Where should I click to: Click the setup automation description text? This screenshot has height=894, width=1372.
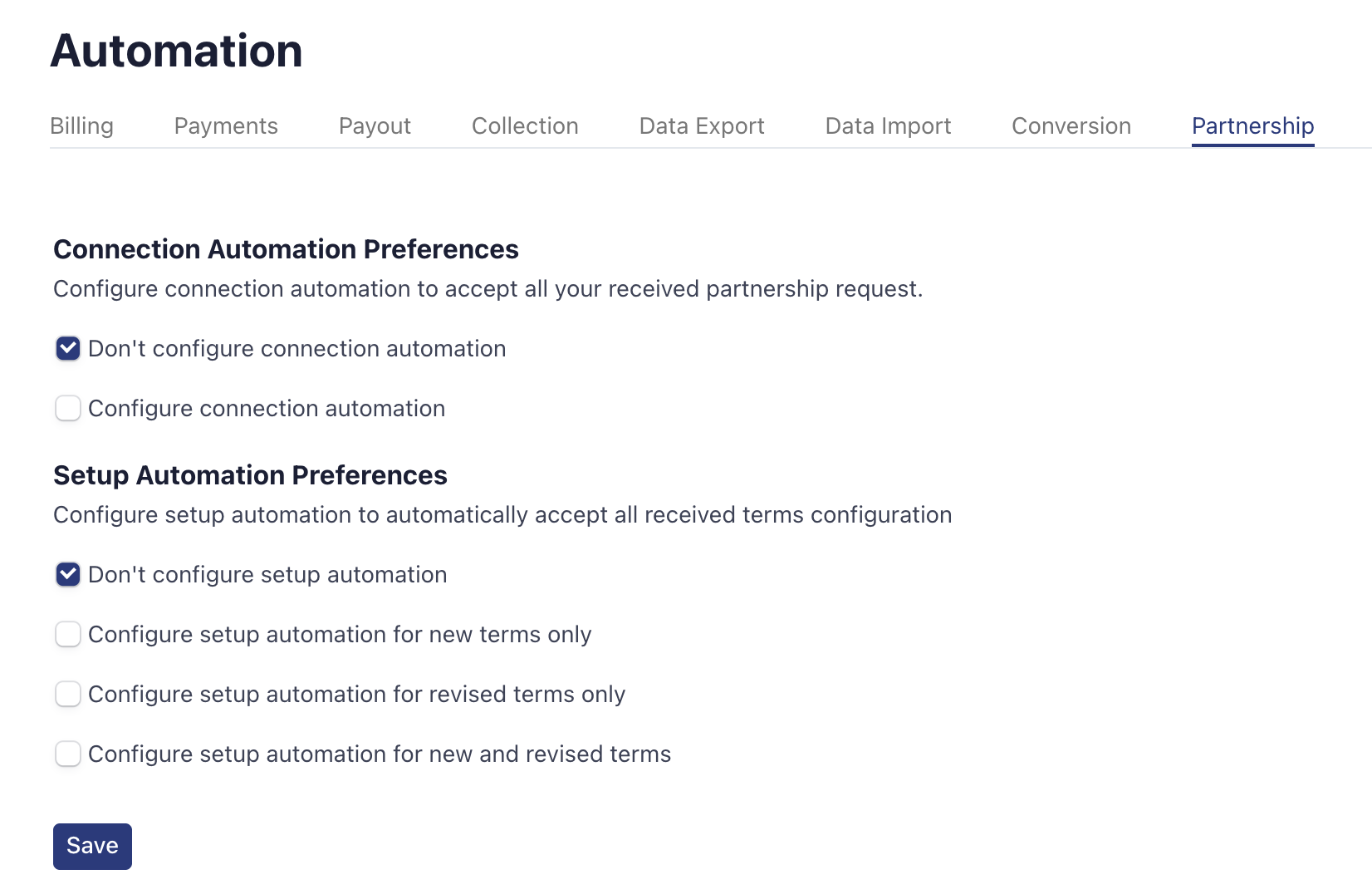502,515
